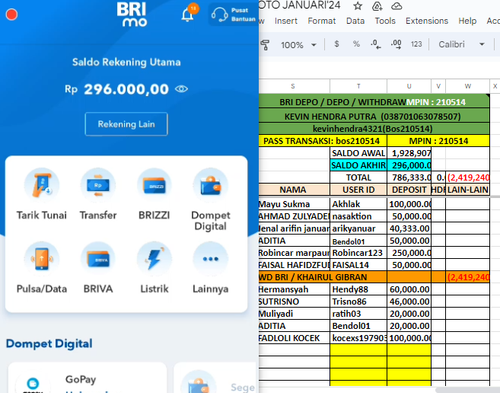Select the Hermansyah name cell
This screenshot has width=500, height=393.
click(x=294, y=289)
